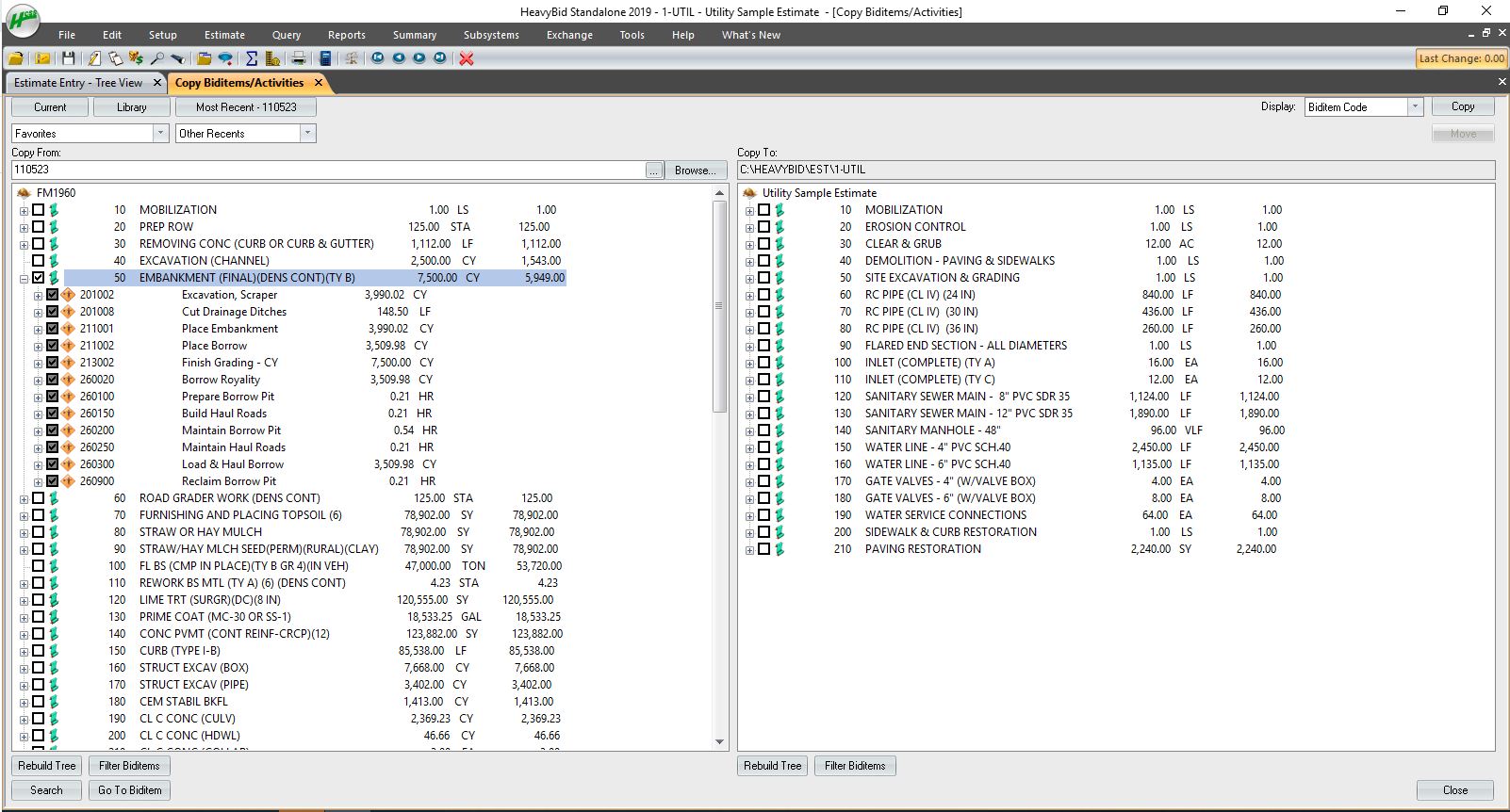Check the SANITARY MANHOLE - 48" checkbox
The height and width of the screenshot is (812, 1510).
(x=764, y=430)
